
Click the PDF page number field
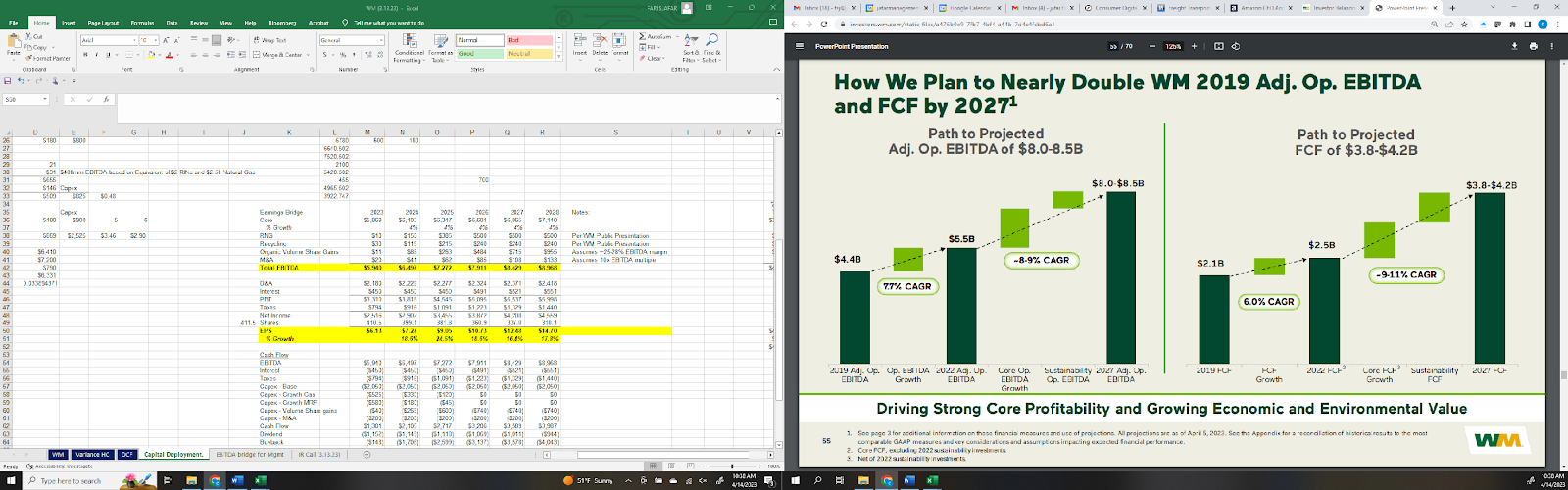[x=1113, y=46]
